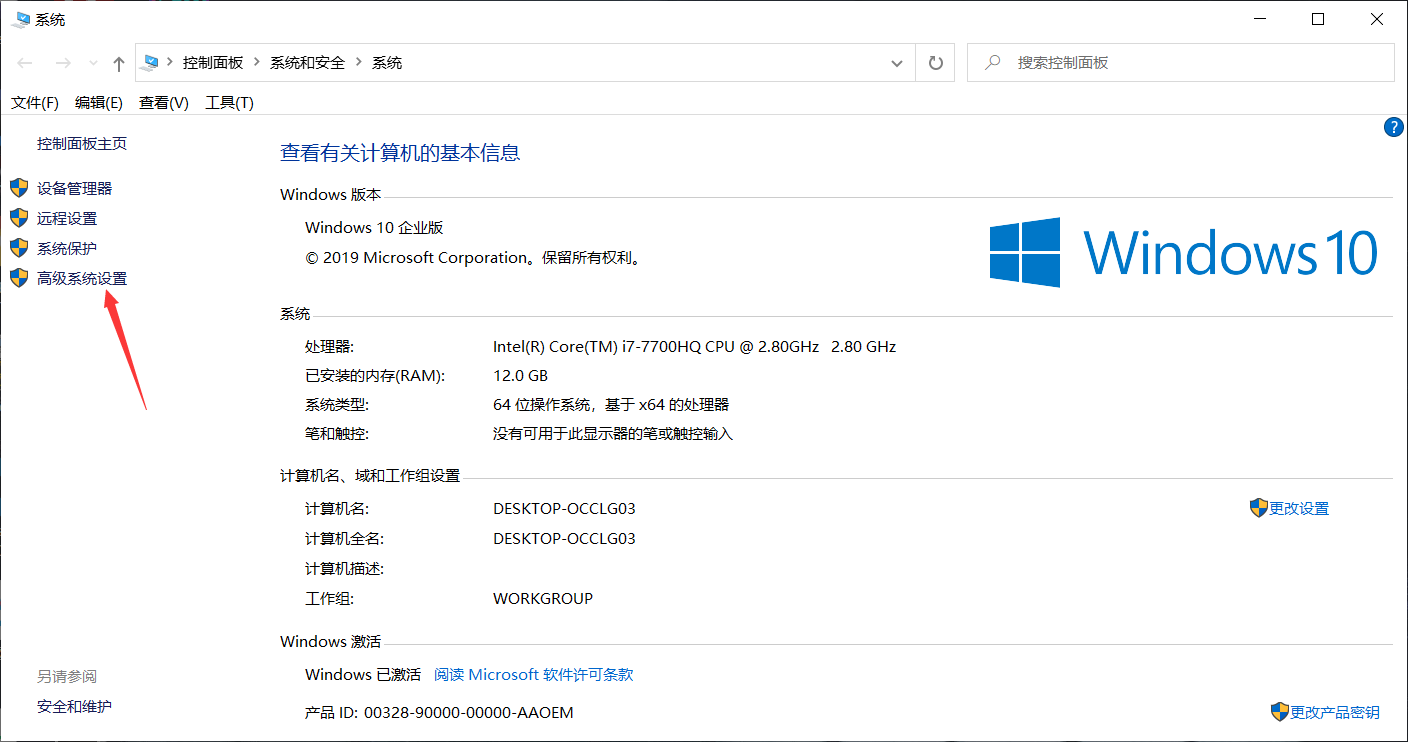
Task: Click the Back navigation arrow
Action: [x=25, y=63]
